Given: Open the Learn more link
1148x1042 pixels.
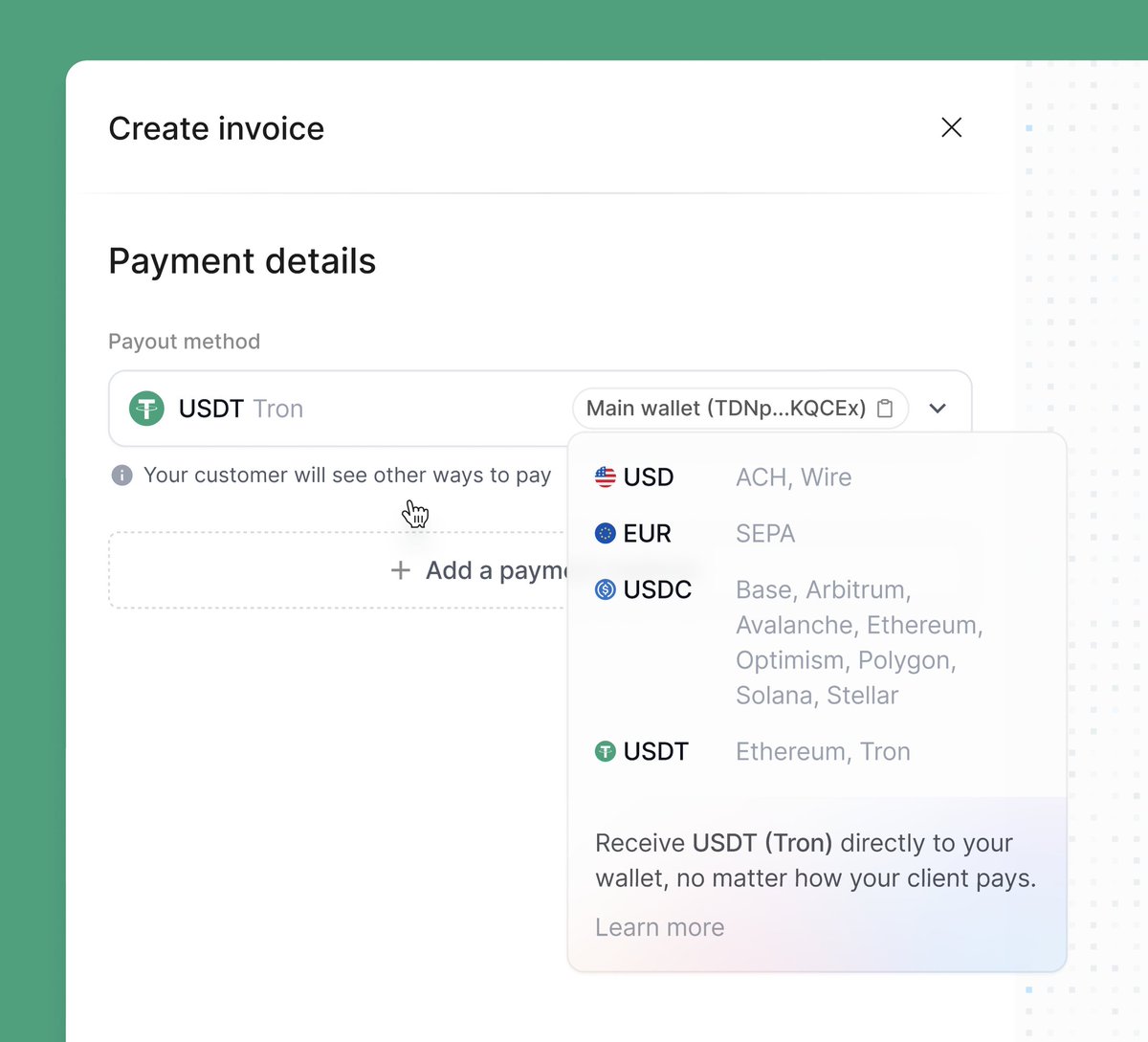Looking at the screenshot, I should point(660,927).
